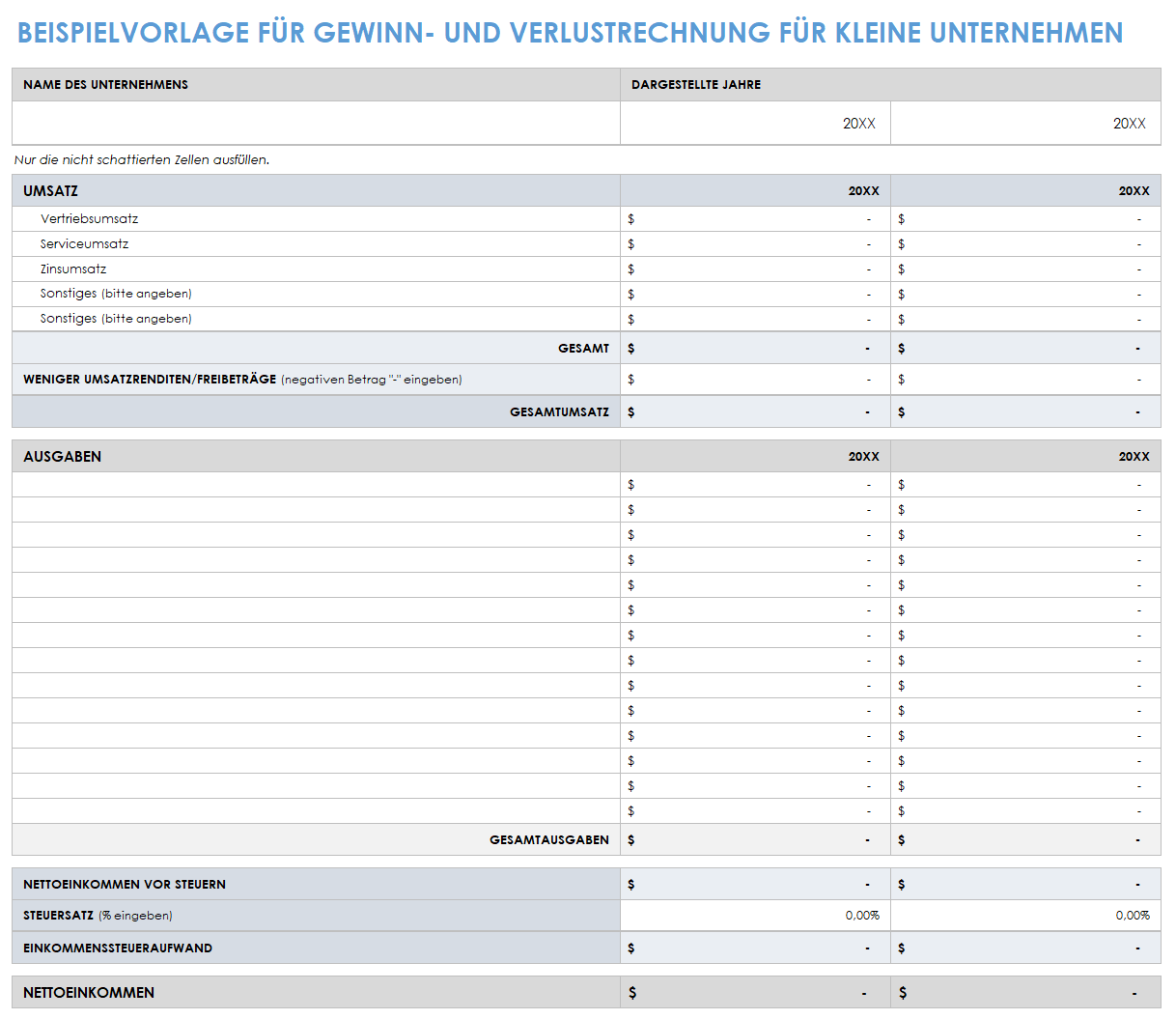Click the STEUERSATZ 0,00% input cell

754,915
